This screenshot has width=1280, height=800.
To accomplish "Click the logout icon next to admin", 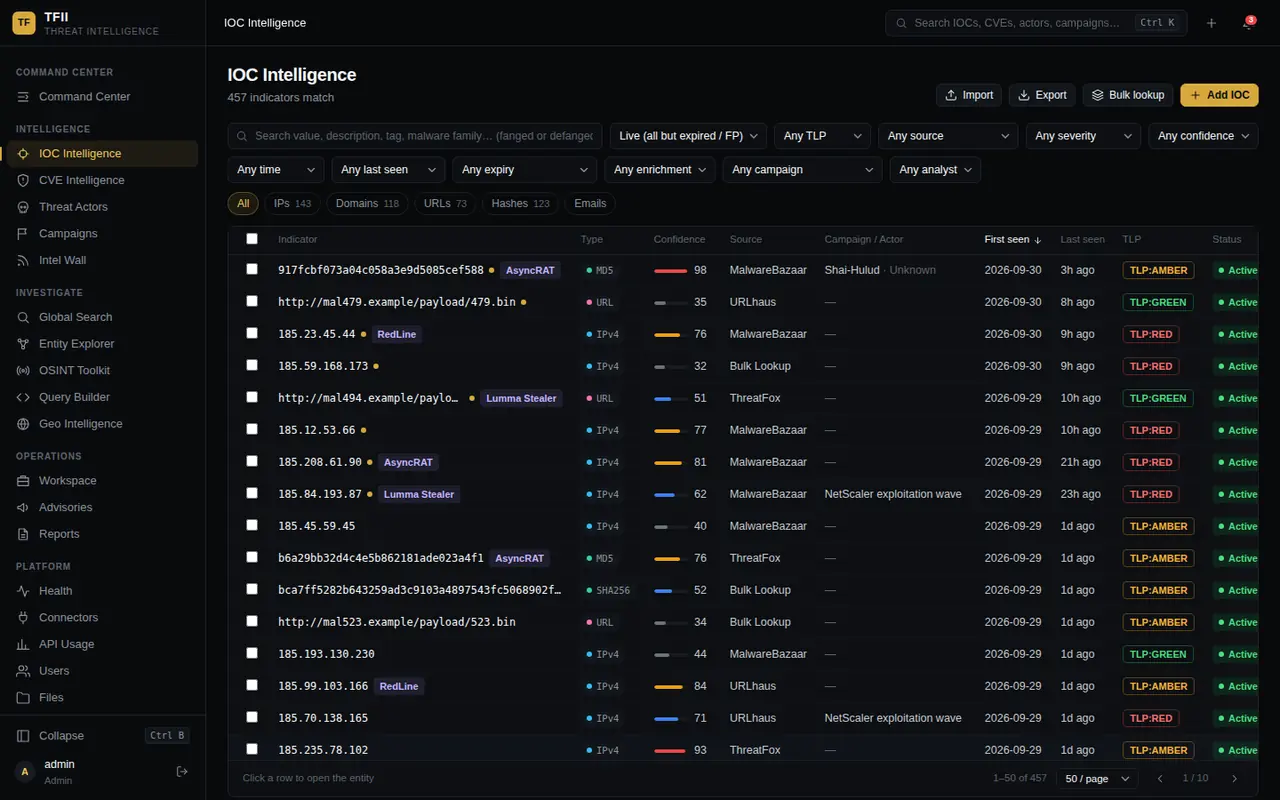I will coord(182,771).
